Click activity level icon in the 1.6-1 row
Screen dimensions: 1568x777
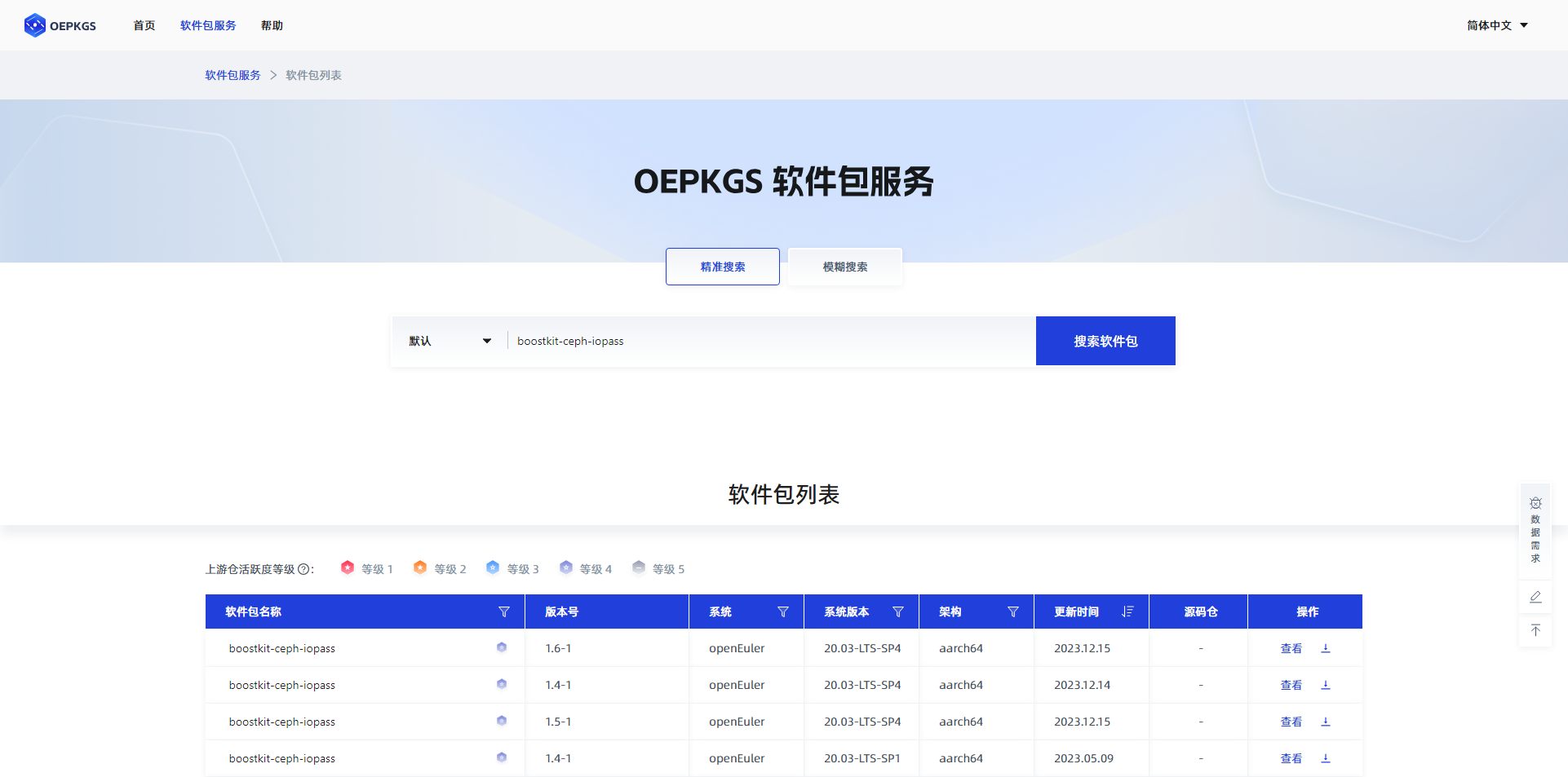(x=502, y=647)
